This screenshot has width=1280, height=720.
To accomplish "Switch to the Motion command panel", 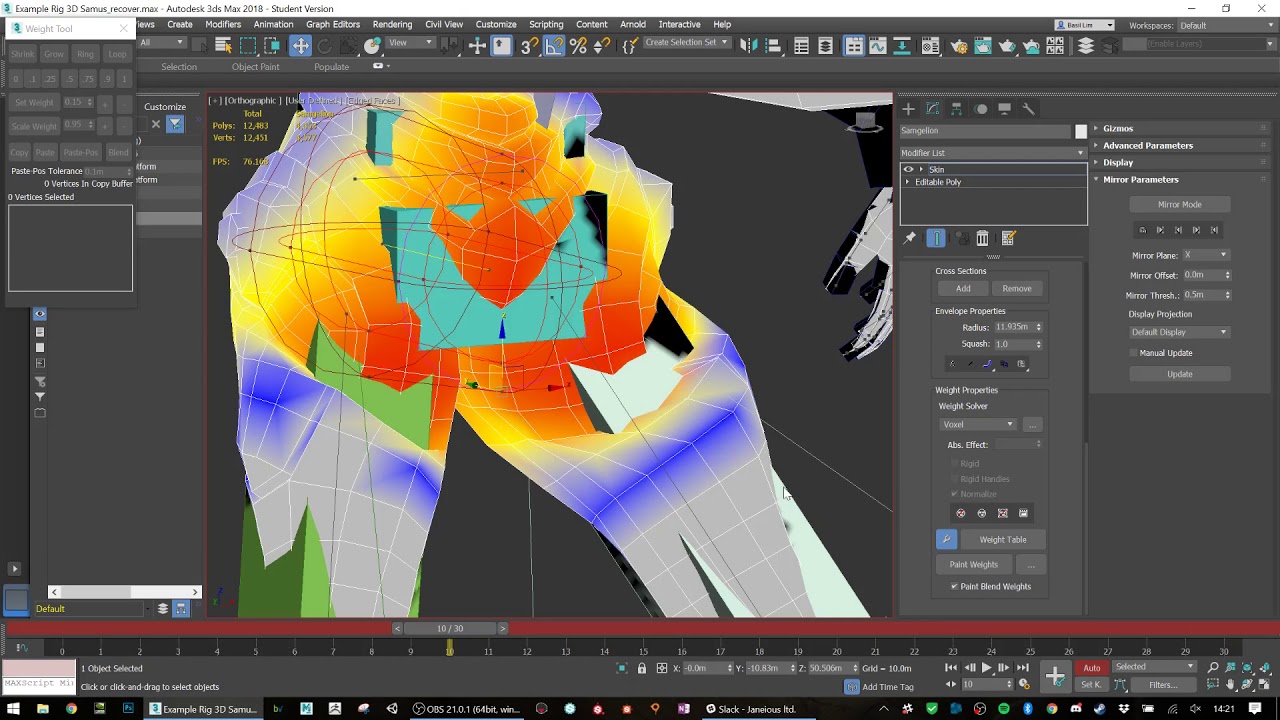I will (x=981, y=109).
